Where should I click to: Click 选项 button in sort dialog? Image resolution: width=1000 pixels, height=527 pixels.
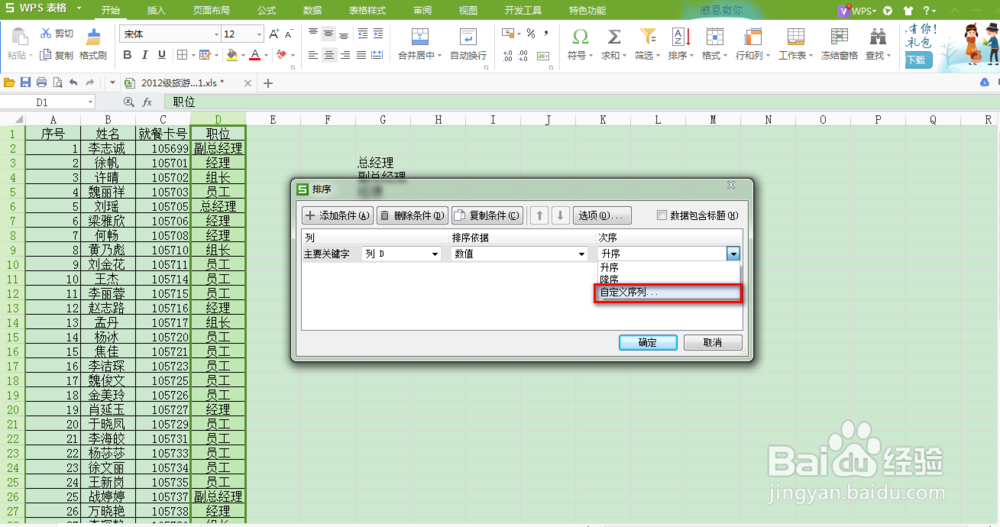pos(602,216)
